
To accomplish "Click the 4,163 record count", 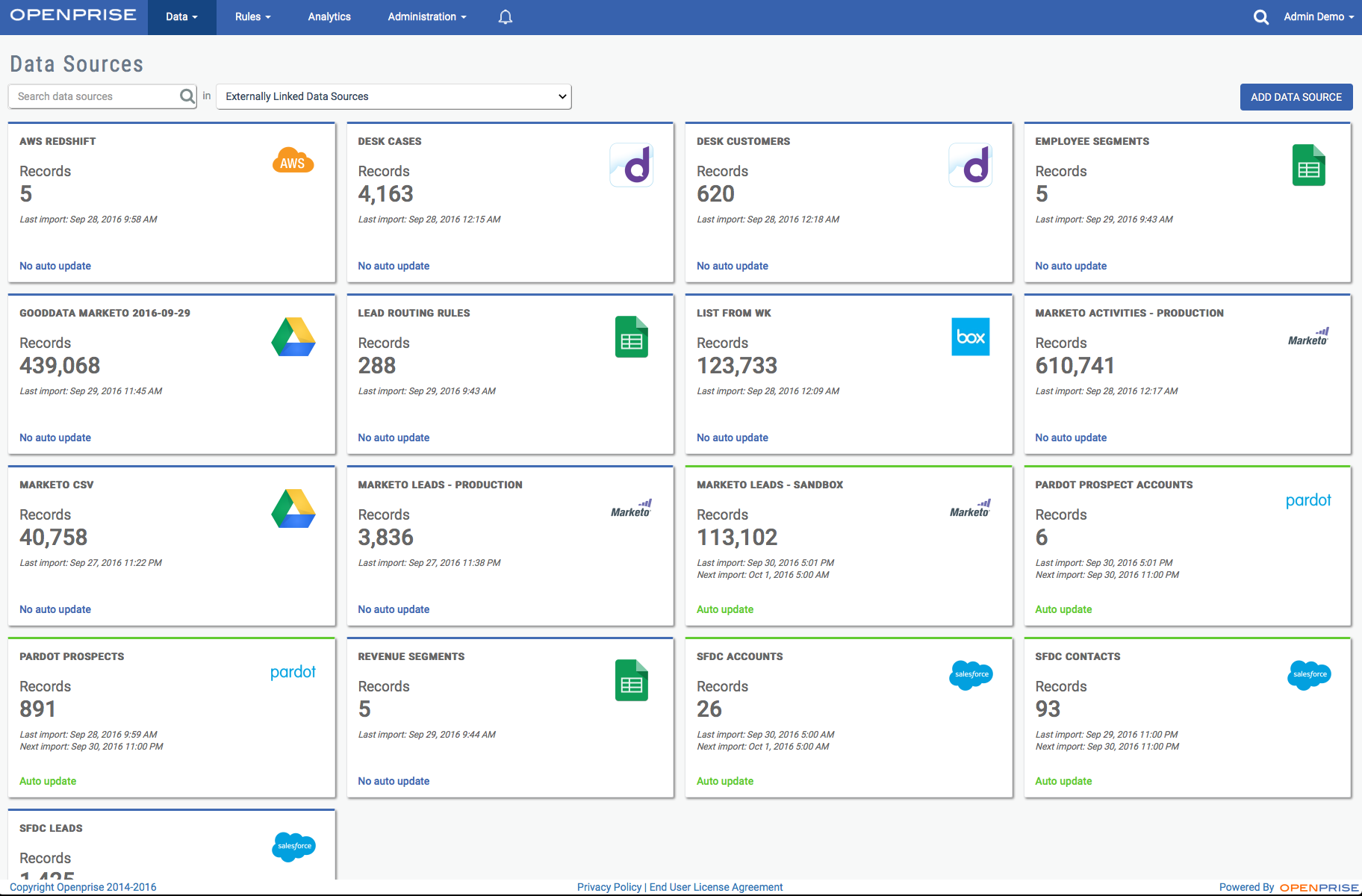I will [385, 193].
